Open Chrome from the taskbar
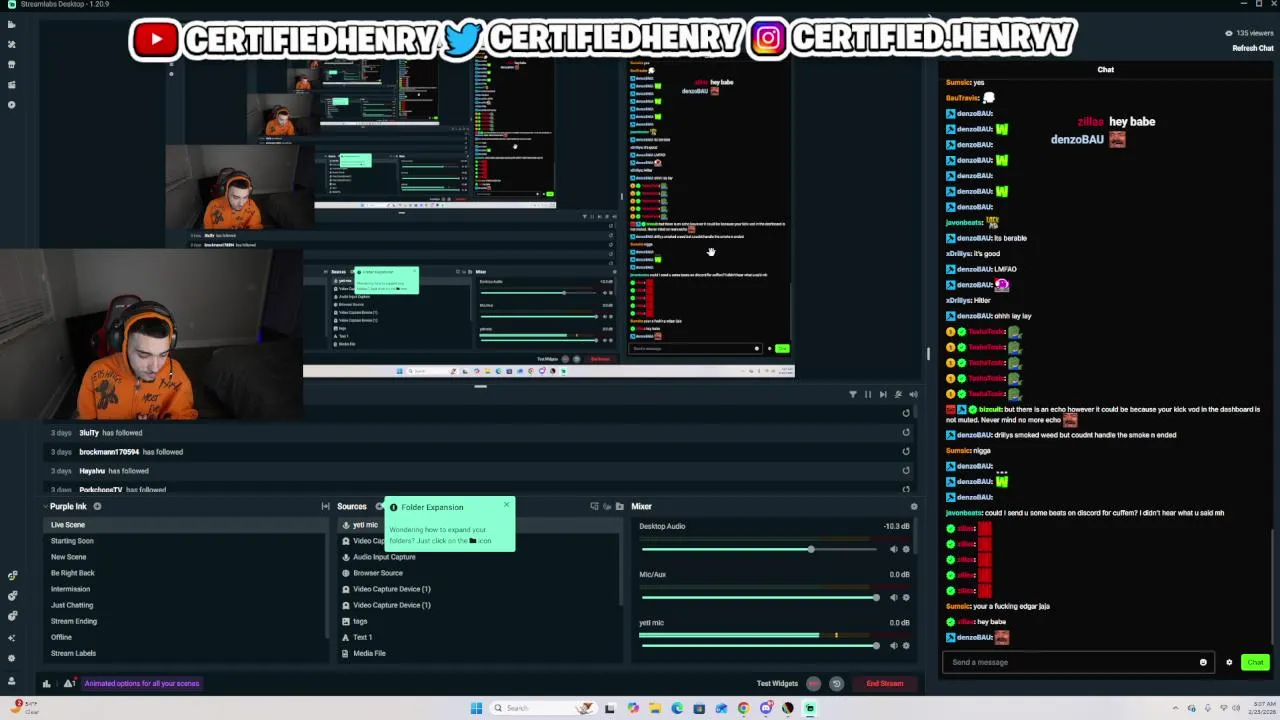Viewport: 1280px width, 720px height. (743, 708)
